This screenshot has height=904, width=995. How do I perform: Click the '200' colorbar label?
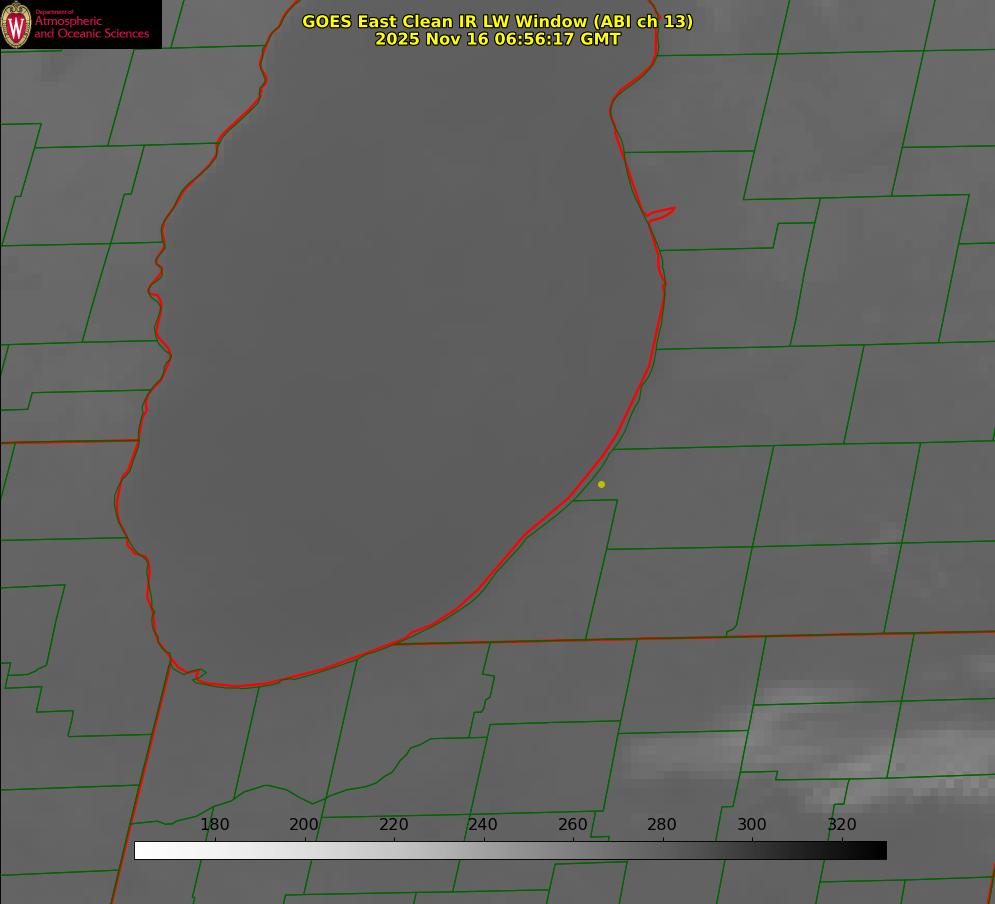(304, 824)
